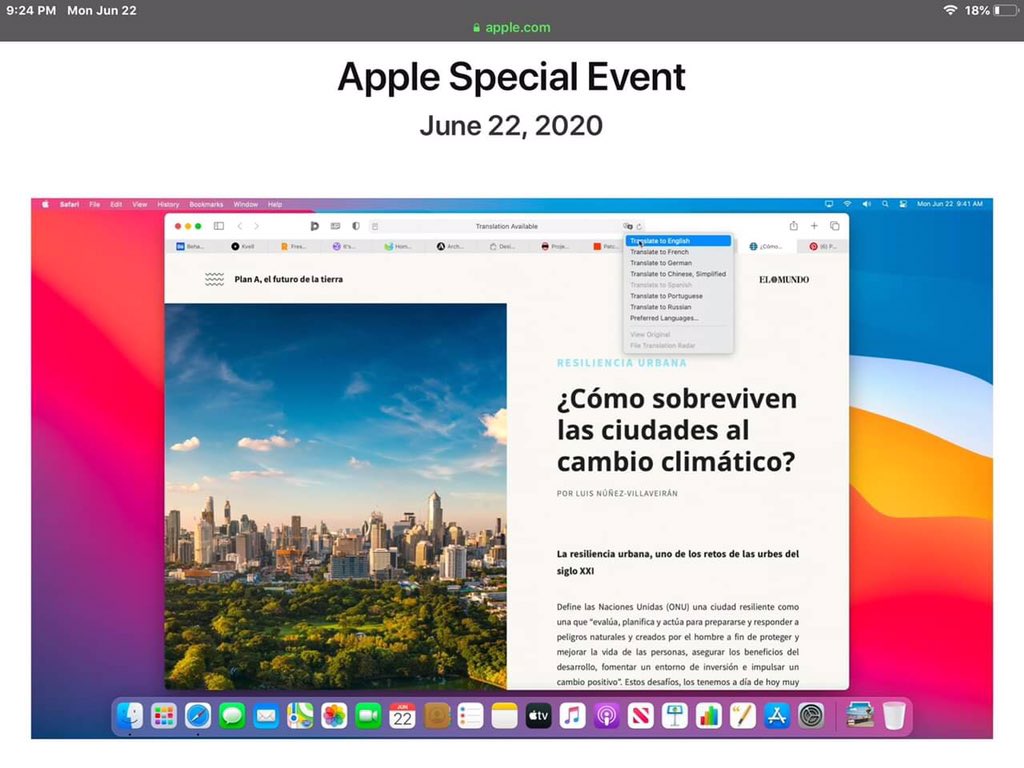Open Contacts app in the Dock

[x=436, y=716]
